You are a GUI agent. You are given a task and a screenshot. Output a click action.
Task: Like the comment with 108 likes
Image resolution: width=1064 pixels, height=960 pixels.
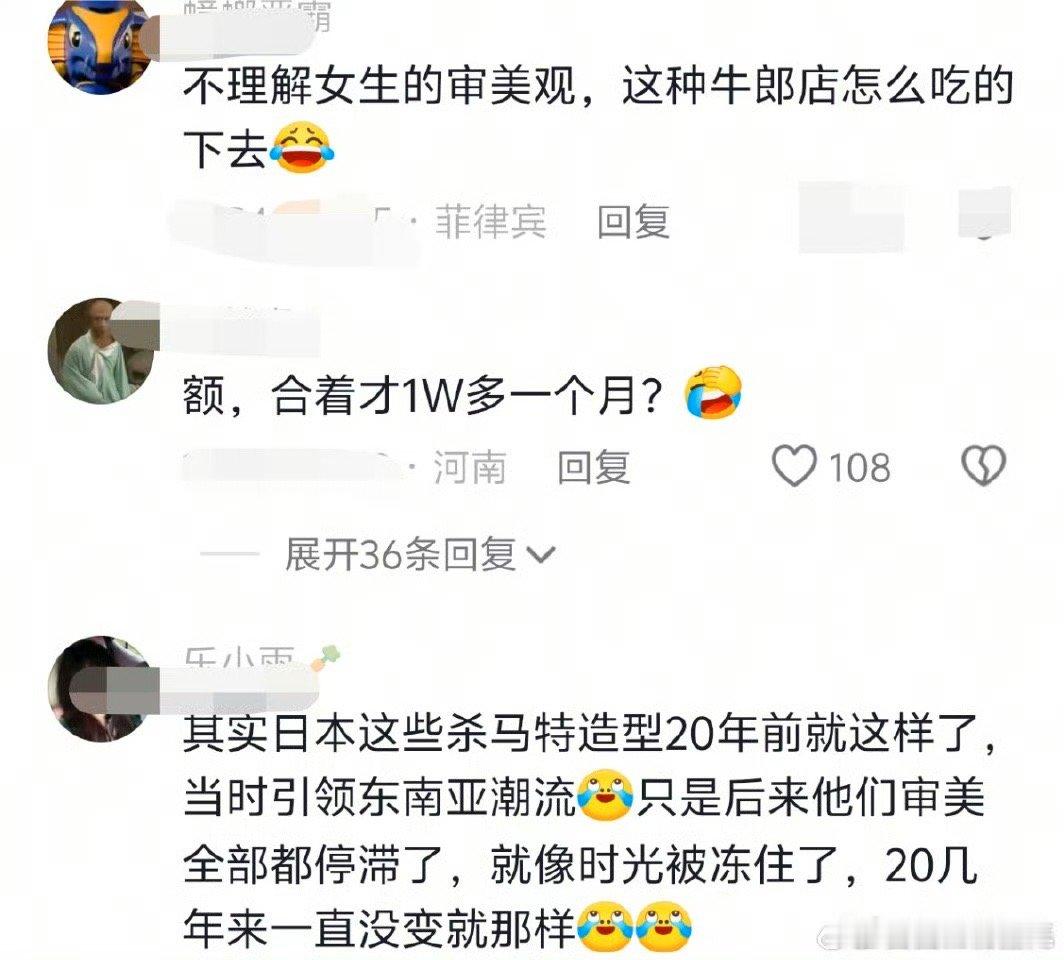tap(794, 466)
